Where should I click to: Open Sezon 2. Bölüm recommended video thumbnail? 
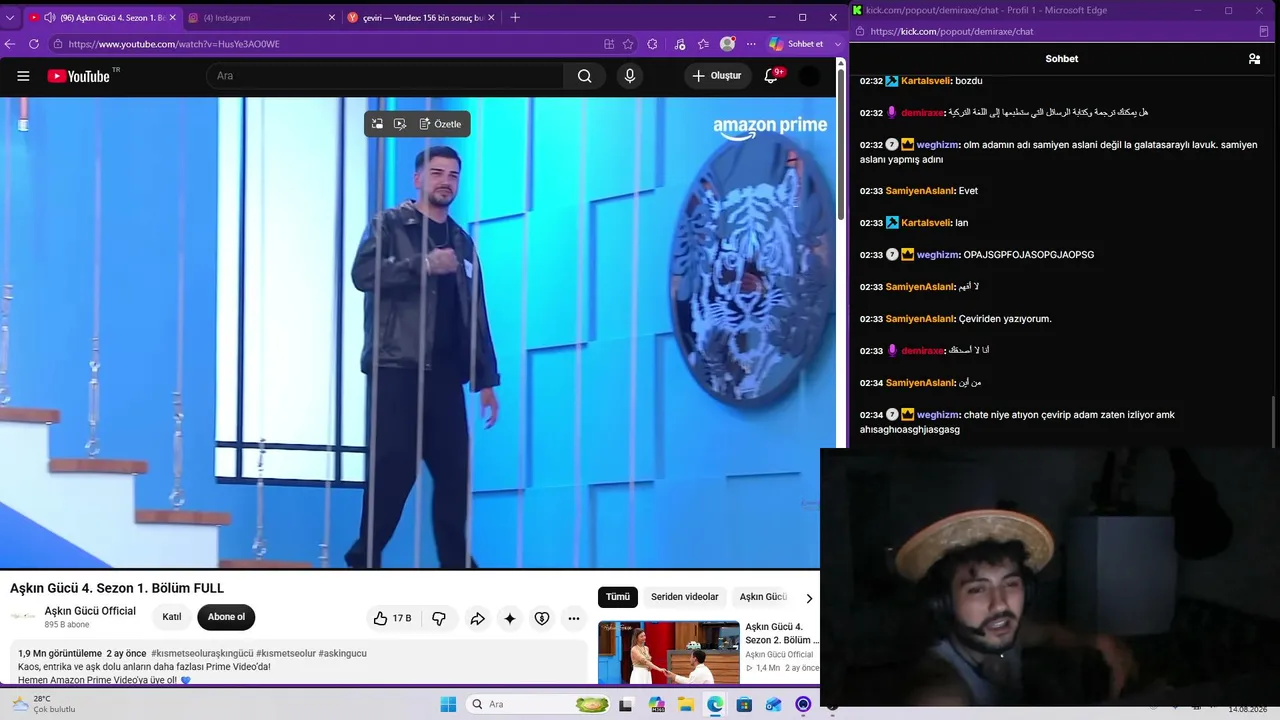[669, 652]
